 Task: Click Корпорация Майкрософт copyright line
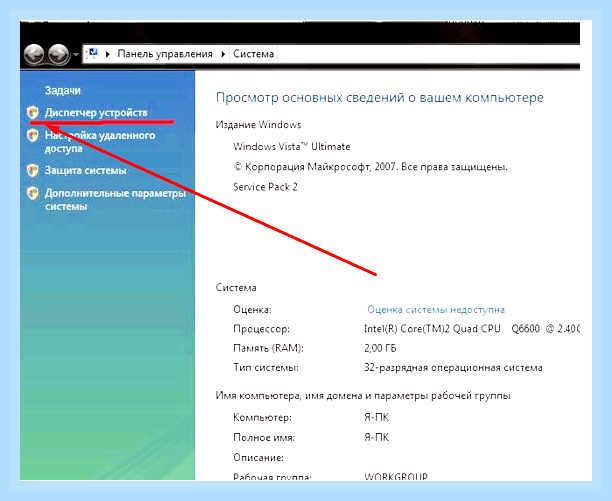coord(370,167)
